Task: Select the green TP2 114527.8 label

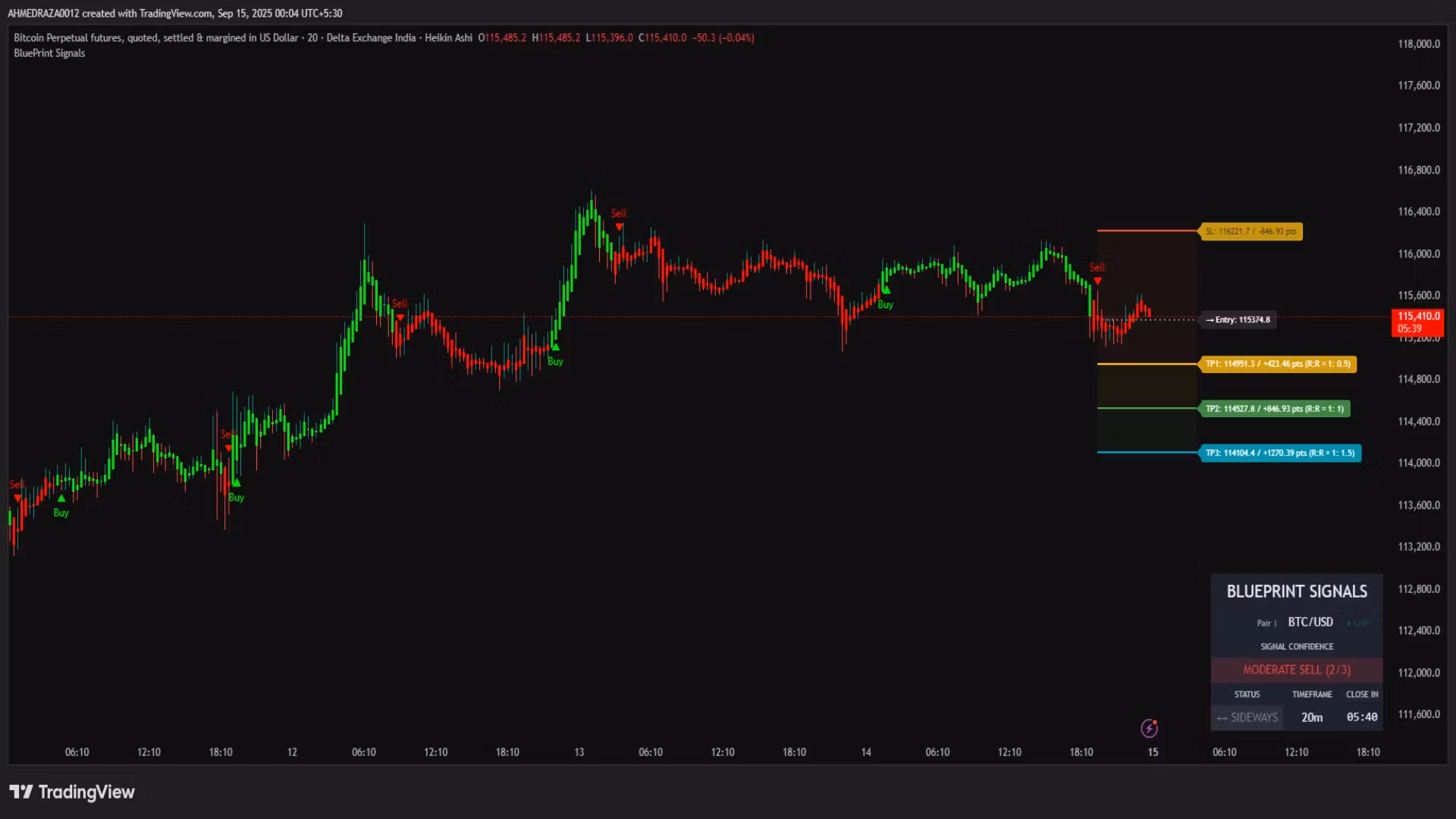Action: pos(1275,409)
